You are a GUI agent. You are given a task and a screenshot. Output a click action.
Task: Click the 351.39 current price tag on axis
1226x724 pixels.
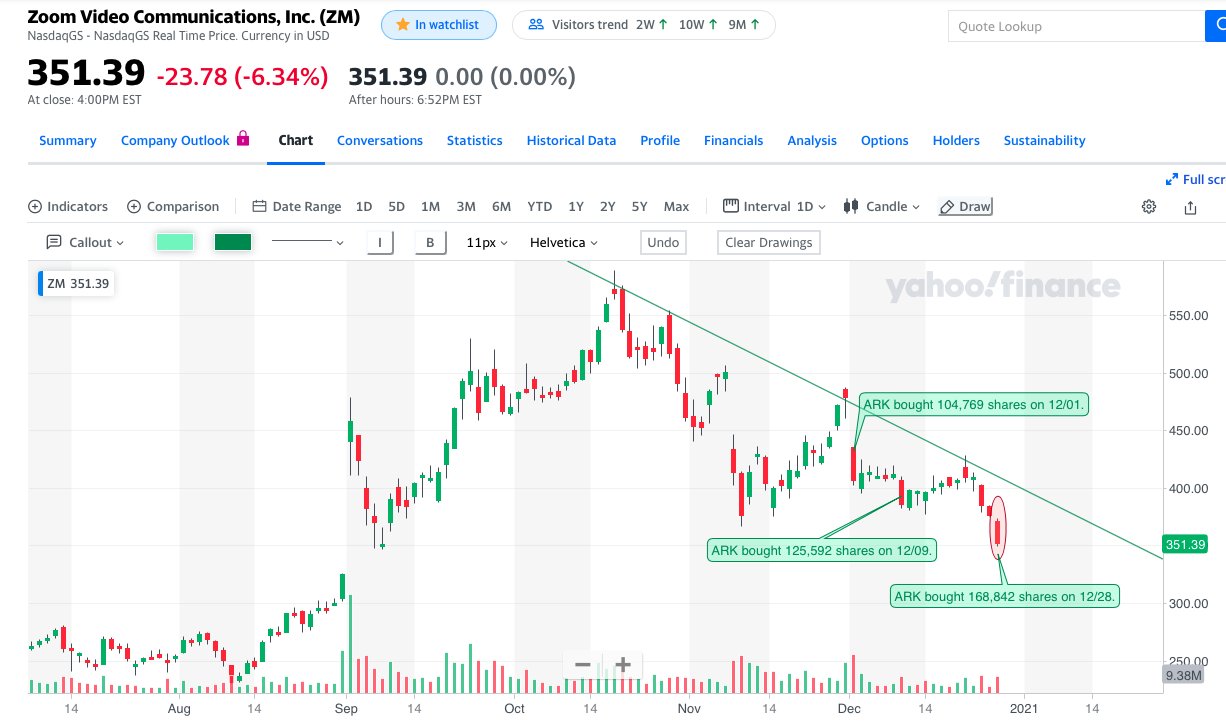[x=1185, y=545]
